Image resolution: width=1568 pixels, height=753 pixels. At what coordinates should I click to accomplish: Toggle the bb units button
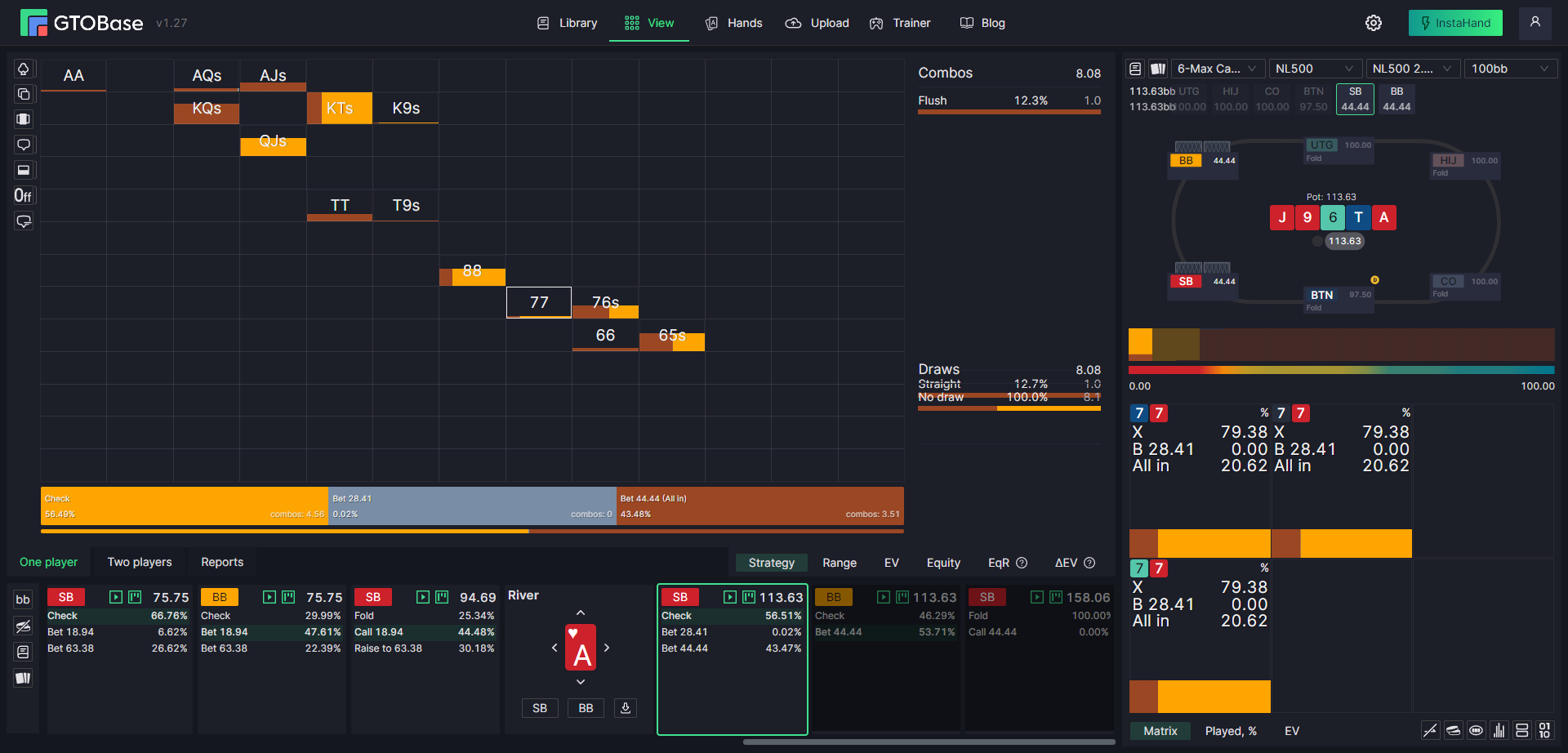pos(23,599)
